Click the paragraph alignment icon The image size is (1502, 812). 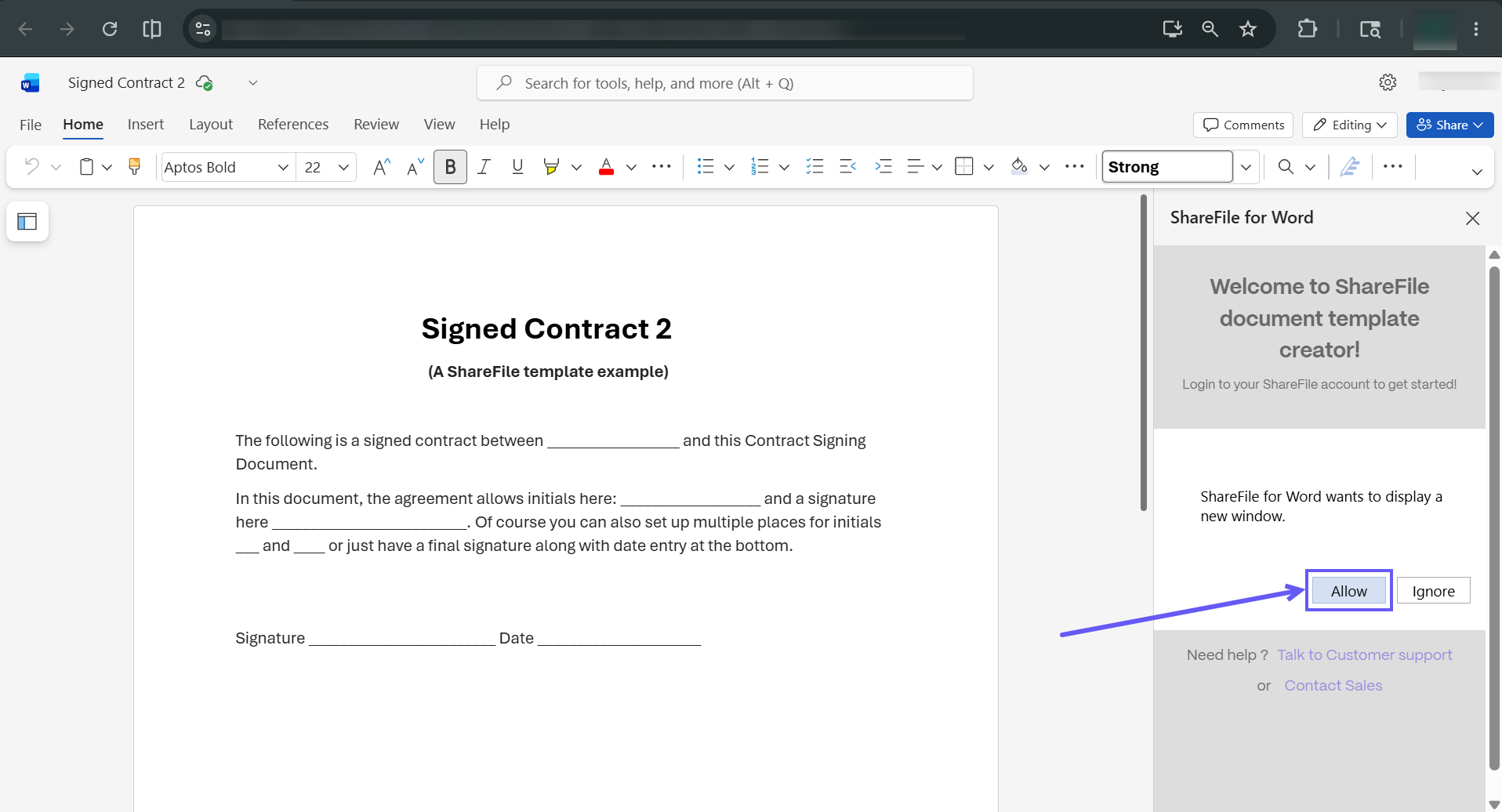pyautogui.click(x=915, y=166)
